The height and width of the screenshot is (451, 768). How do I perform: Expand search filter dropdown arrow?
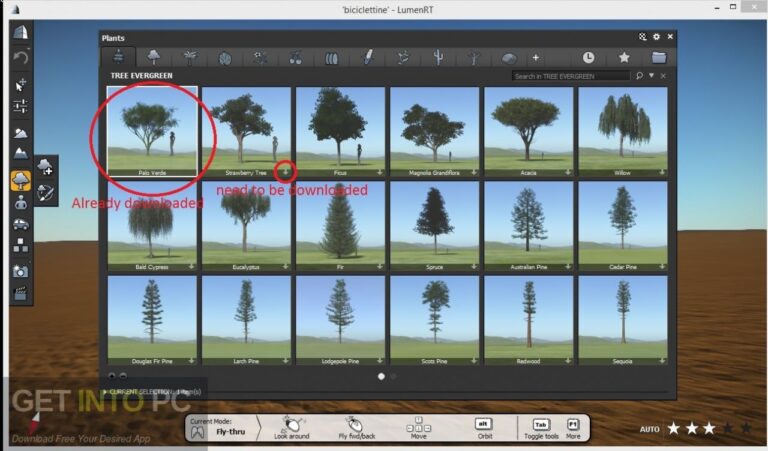tap(651, 75)
